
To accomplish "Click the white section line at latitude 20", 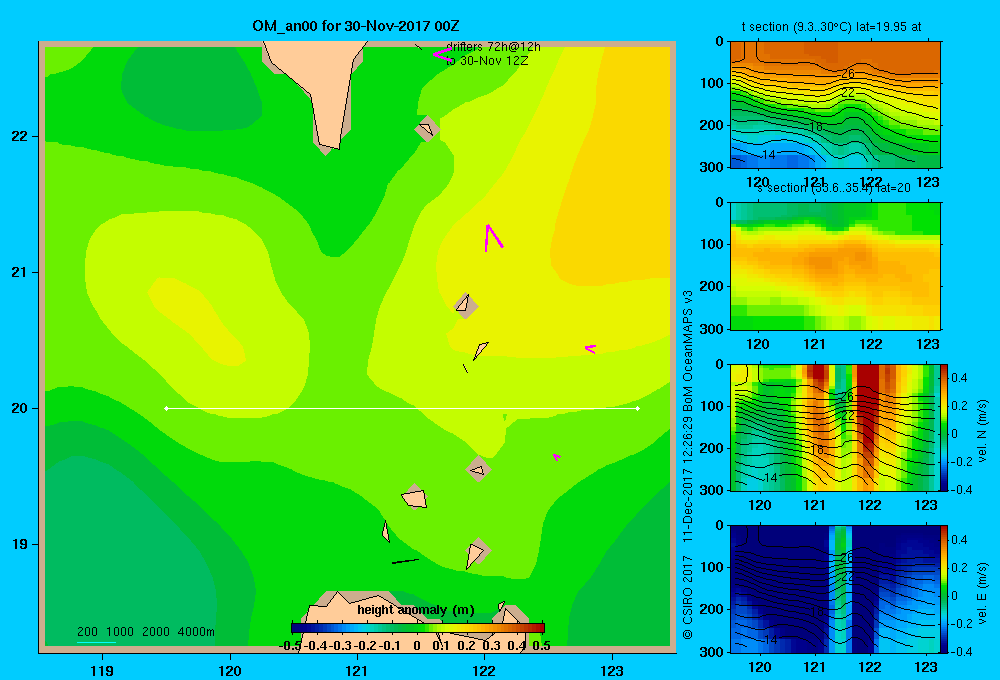I will click(402, 408).
